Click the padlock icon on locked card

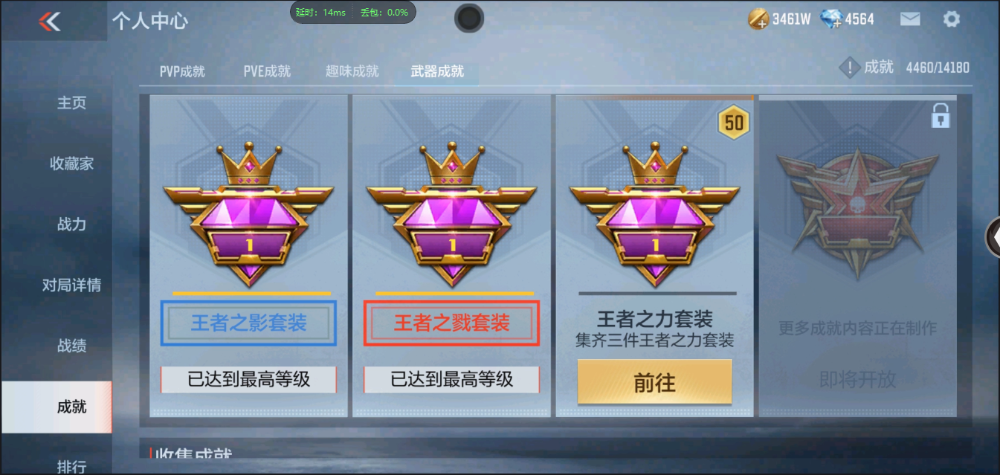(x=941, y=116)
